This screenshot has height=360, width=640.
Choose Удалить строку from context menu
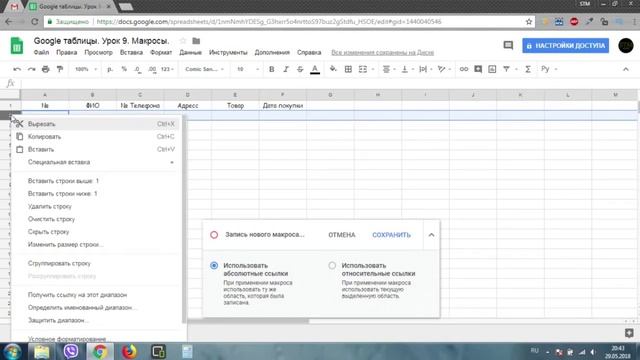tap(98, 207)
